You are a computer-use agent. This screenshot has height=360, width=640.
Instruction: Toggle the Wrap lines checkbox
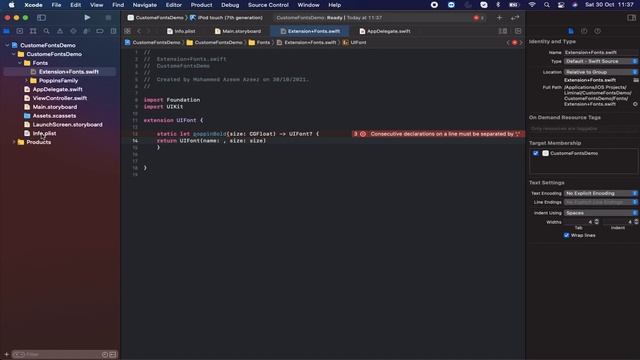coord(566,235)
